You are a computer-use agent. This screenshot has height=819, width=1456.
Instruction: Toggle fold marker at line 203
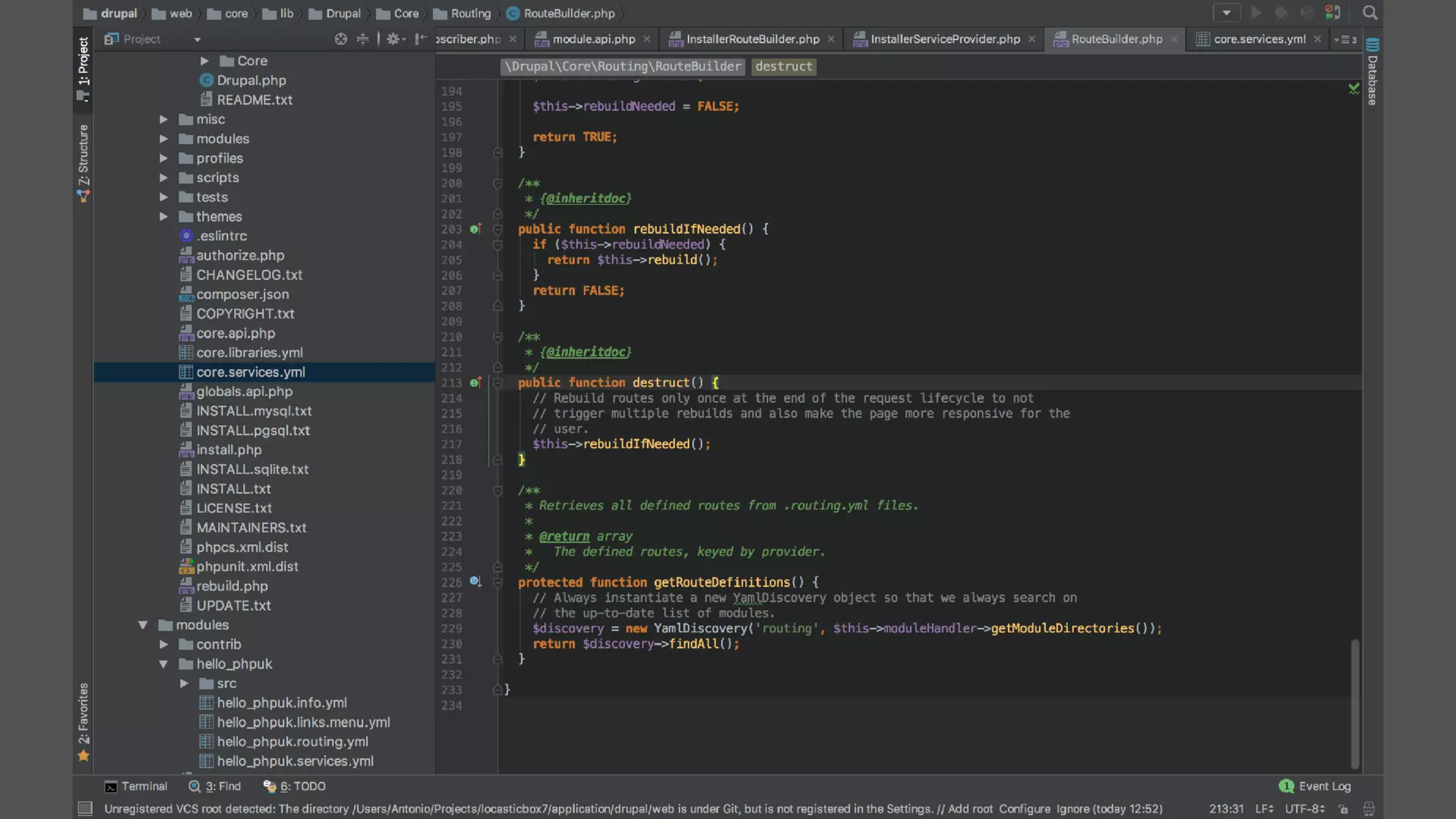tap(498, 229)
